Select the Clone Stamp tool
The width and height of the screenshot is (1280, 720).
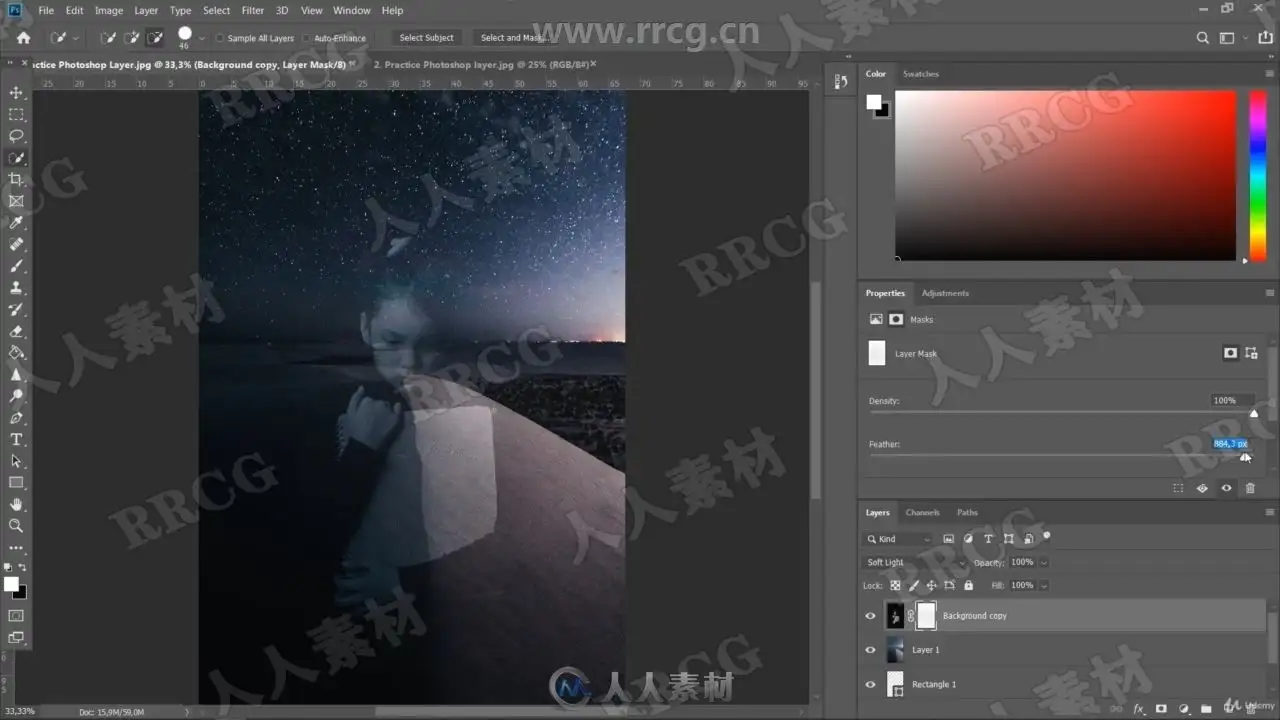point(16,288)
